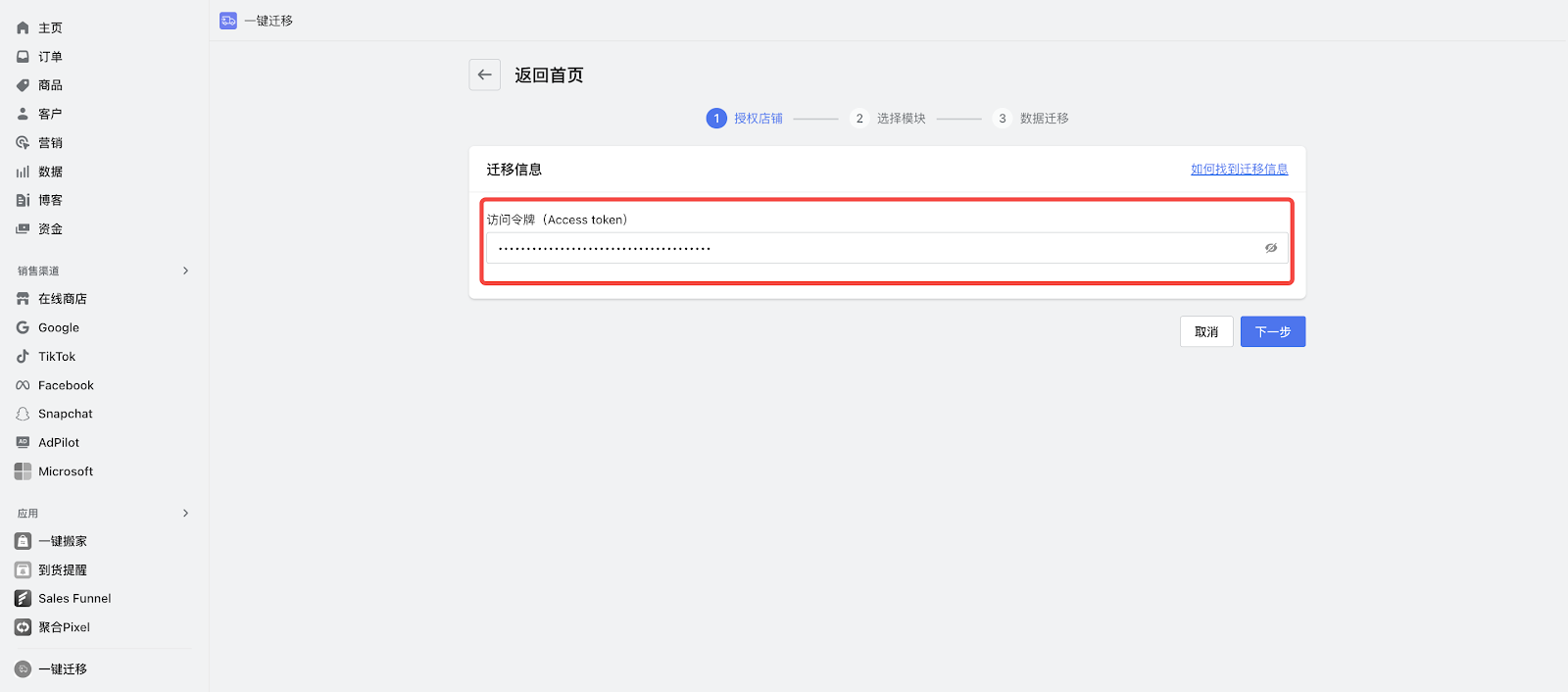Expand the 销售渠道 section chevron
Image resolution: width=1568 pixels, height=692 pixels.
[x=185, y=271]
